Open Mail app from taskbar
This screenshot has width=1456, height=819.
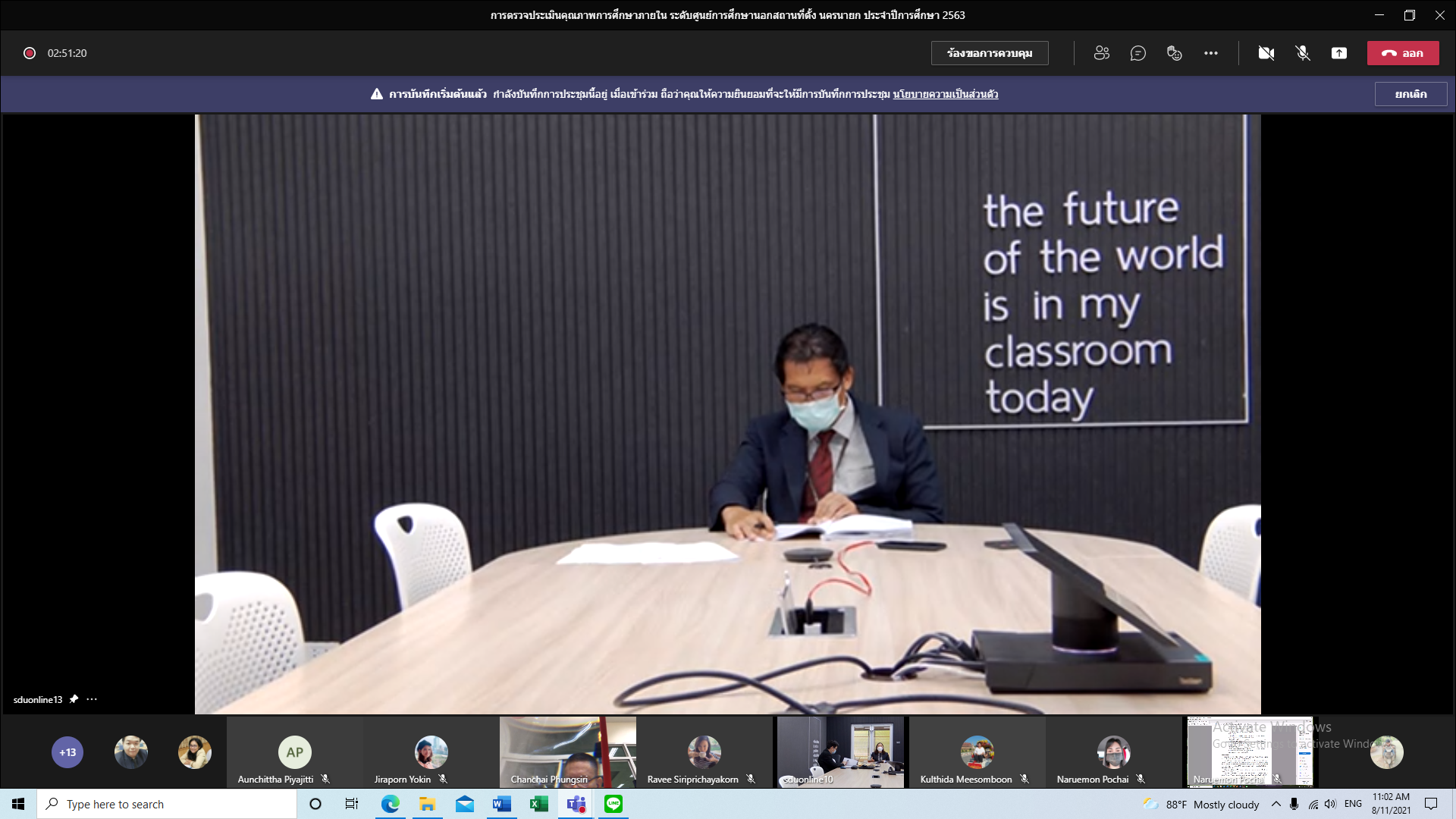pyautogui.click(x=464, y=804)
